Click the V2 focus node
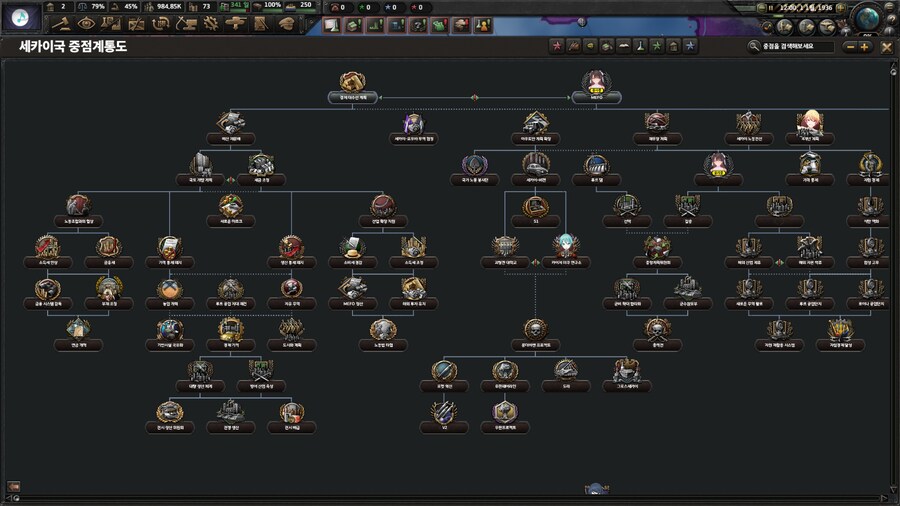 pos(443,411)
